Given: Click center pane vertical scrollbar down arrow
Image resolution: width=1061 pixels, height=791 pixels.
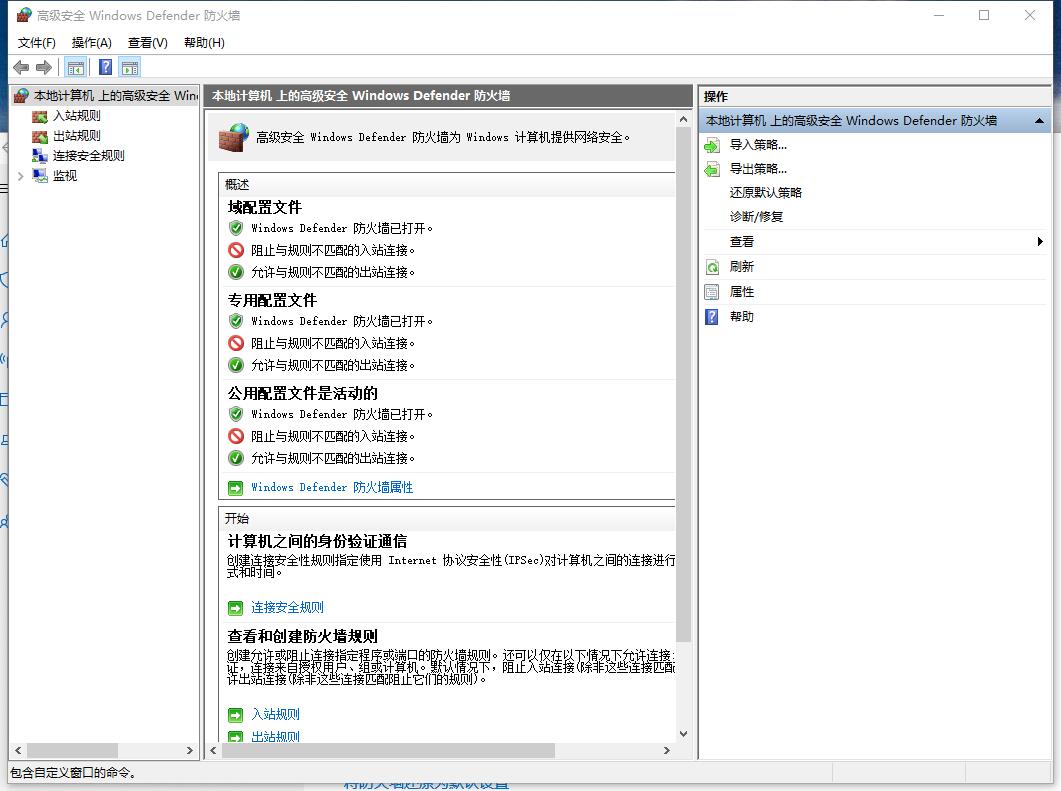Looking at the screenshot, I should [683, 734].
